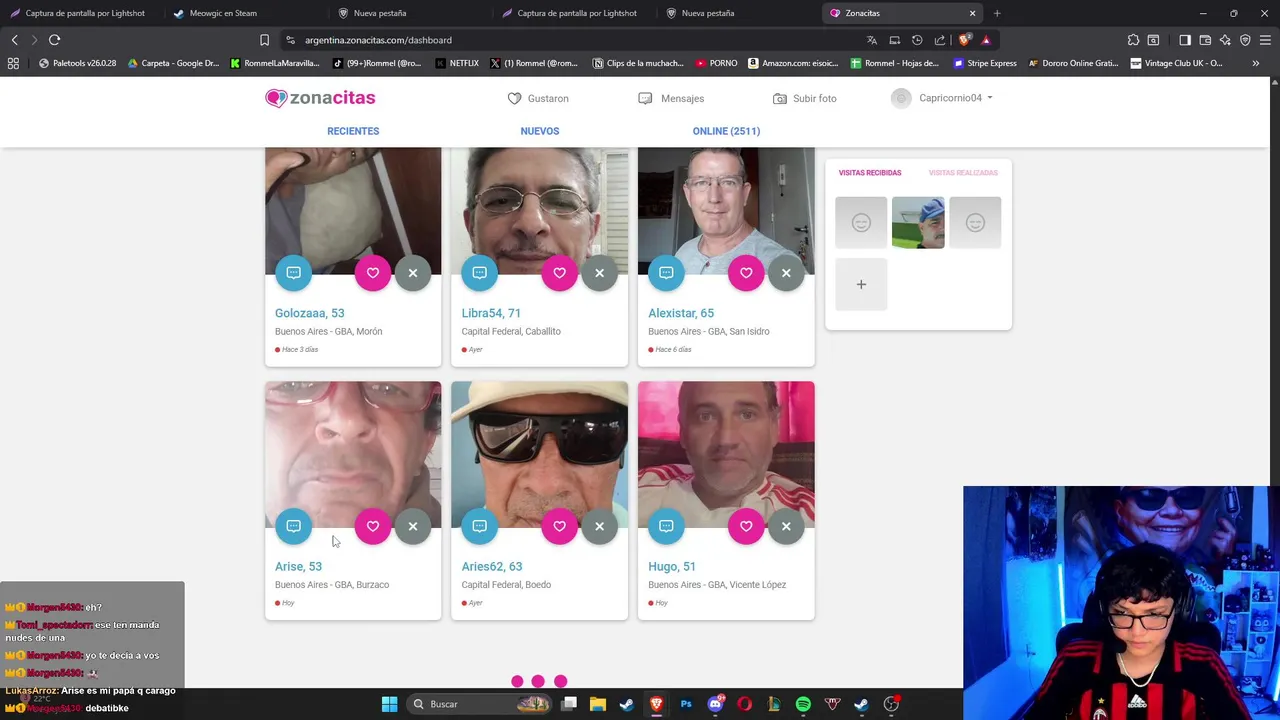Go to Subir foto upload page
The height and width of the screenshot is (720, 1280).
(805, 98)
